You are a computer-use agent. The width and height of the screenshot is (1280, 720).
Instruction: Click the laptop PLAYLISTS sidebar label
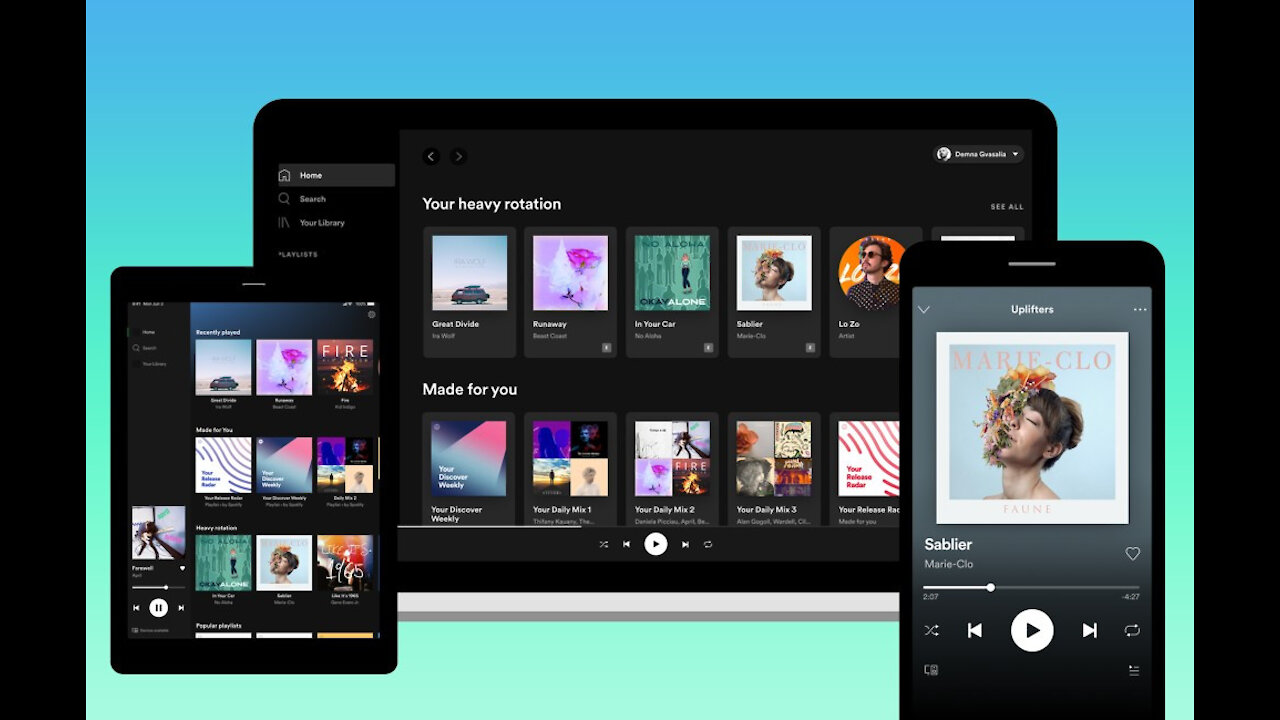tap(298, 254)
